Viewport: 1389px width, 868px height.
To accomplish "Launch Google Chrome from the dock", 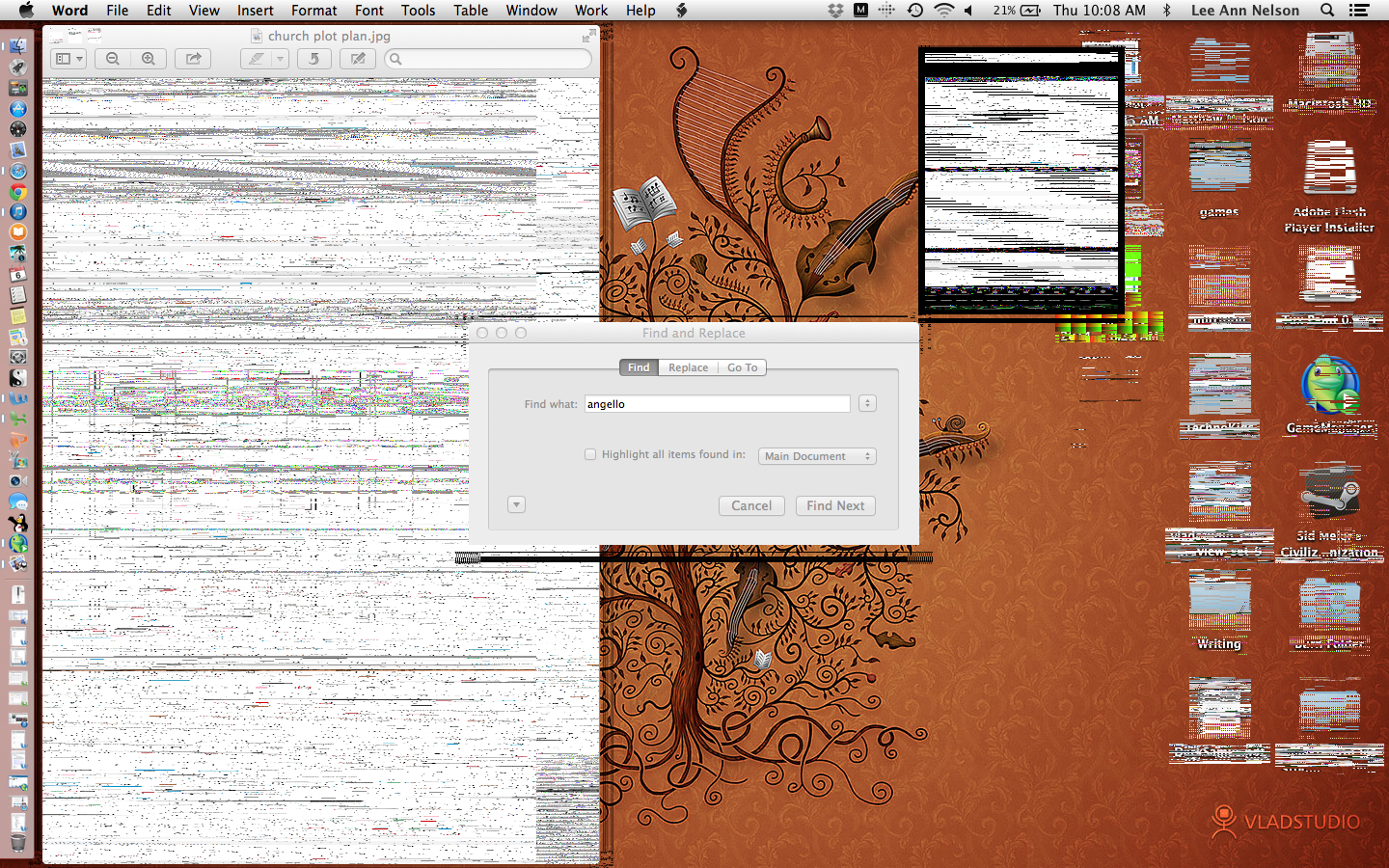I will point(17,191).
